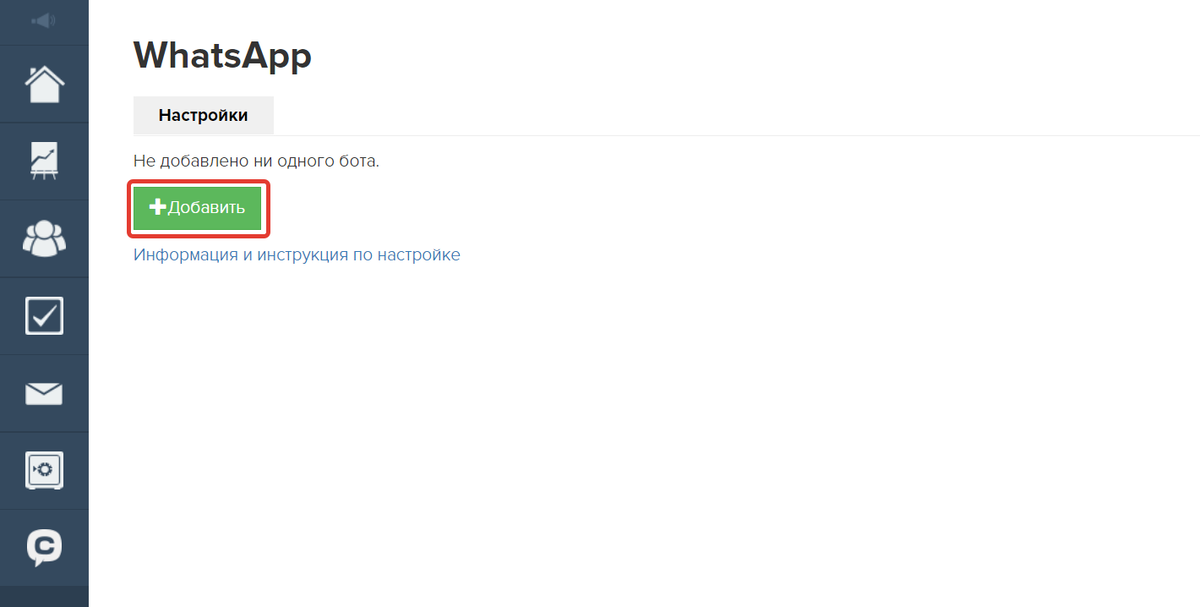
Task: Open the home section in sidebar
Action: click(44, 84)
